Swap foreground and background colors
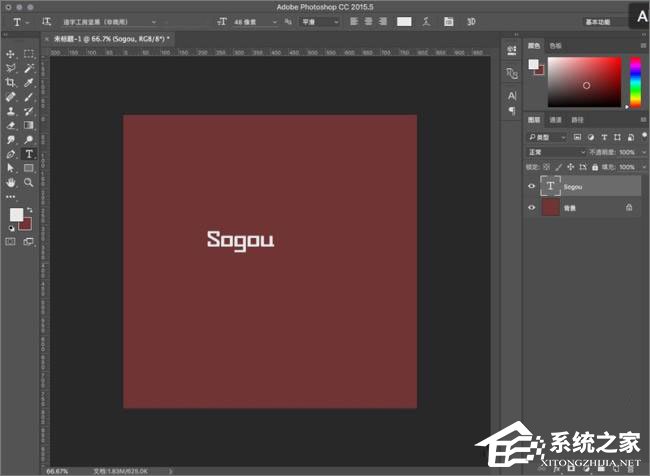 coord(29,210)
